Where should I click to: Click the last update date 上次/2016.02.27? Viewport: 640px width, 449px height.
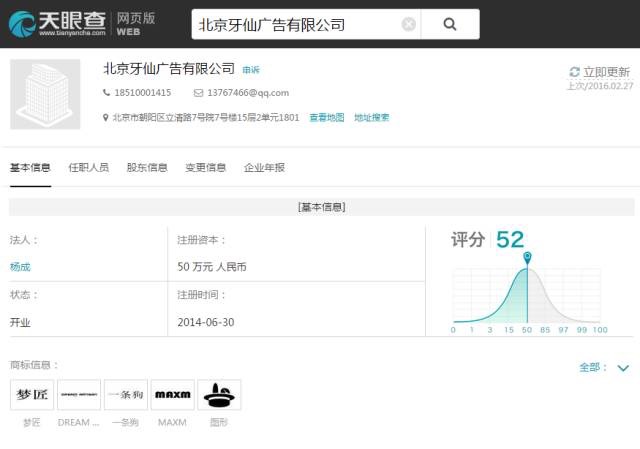pyautogui.click(x=600, y=86)
